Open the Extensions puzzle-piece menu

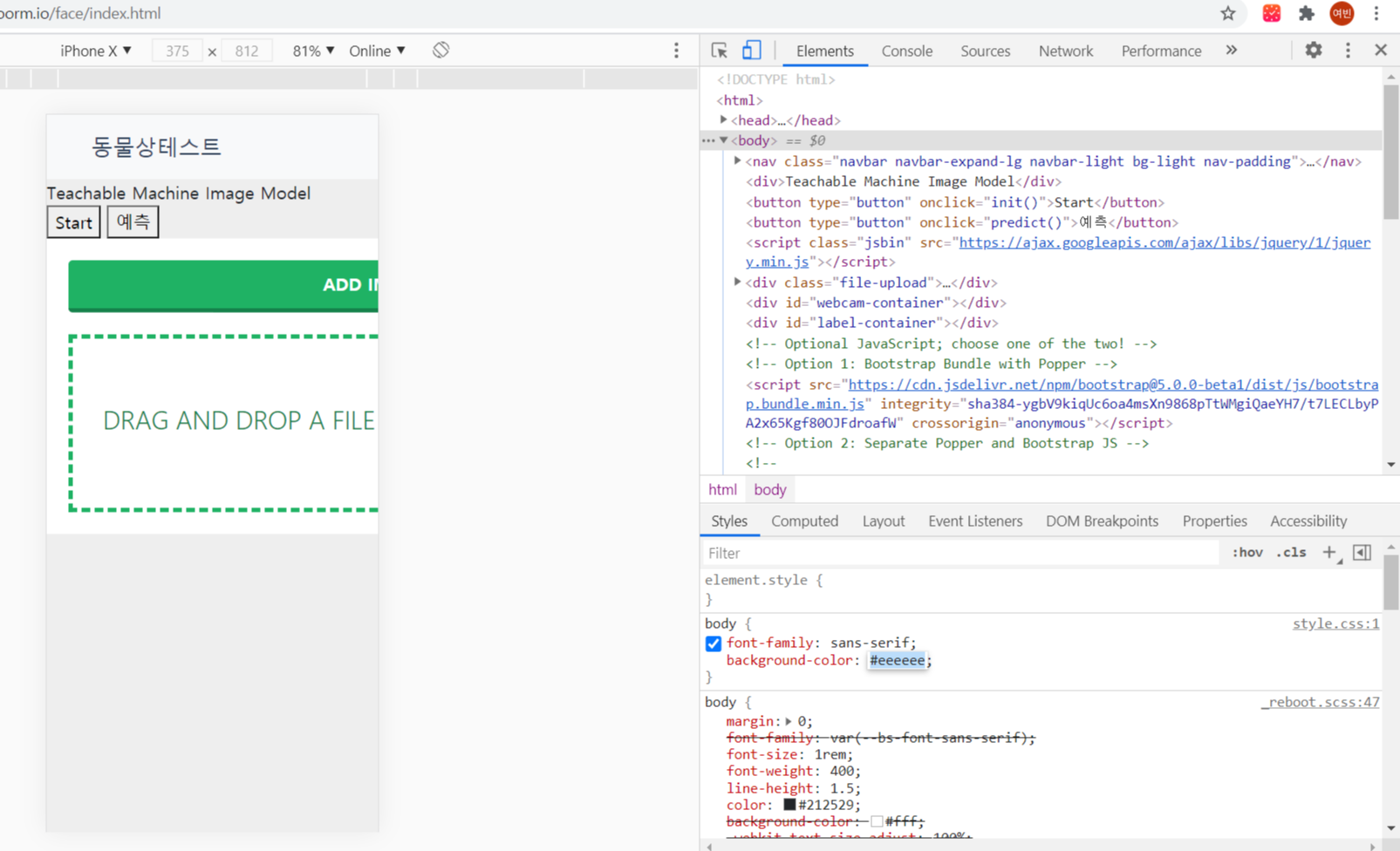(x=1307, y=13)
